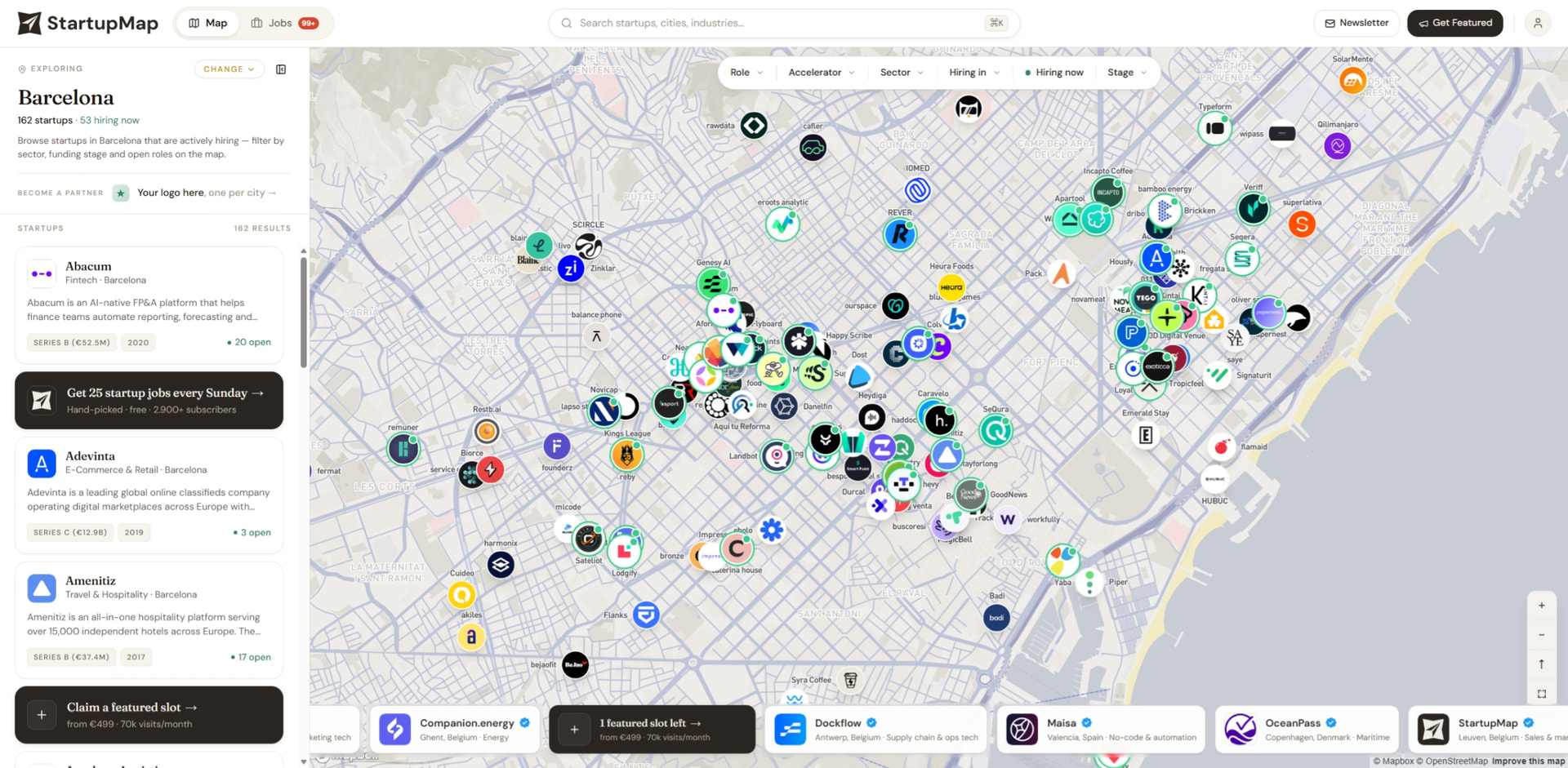Click the rawdata map marker

(754, 126)
